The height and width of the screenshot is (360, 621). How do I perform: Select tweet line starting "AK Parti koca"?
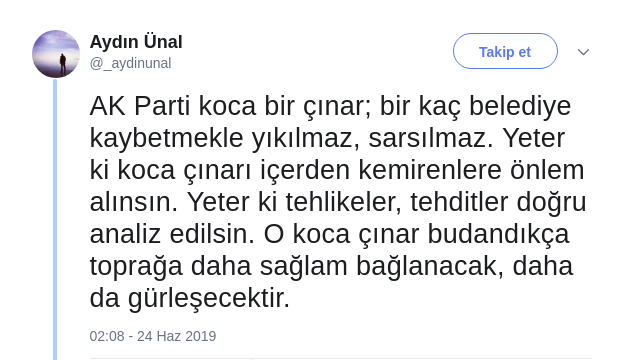(x=330, y=106)
